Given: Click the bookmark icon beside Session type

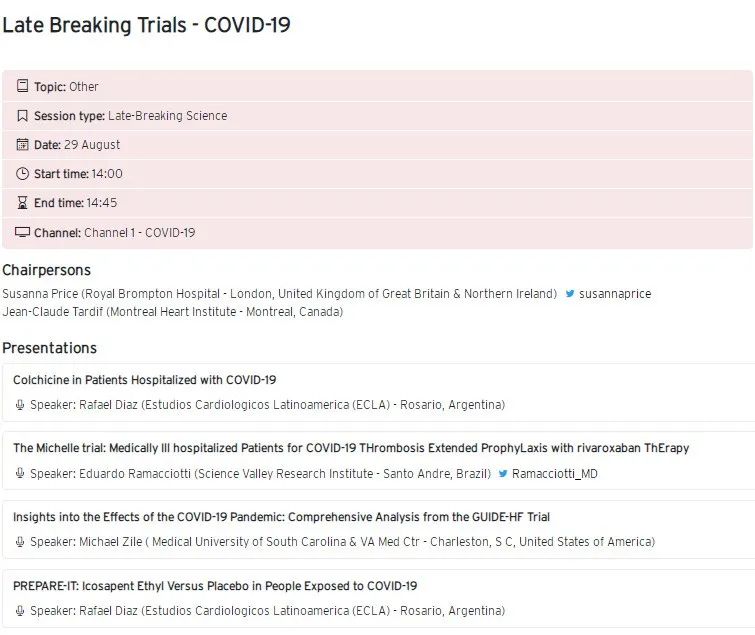Looking at the screenshot, I should (22, 116).
